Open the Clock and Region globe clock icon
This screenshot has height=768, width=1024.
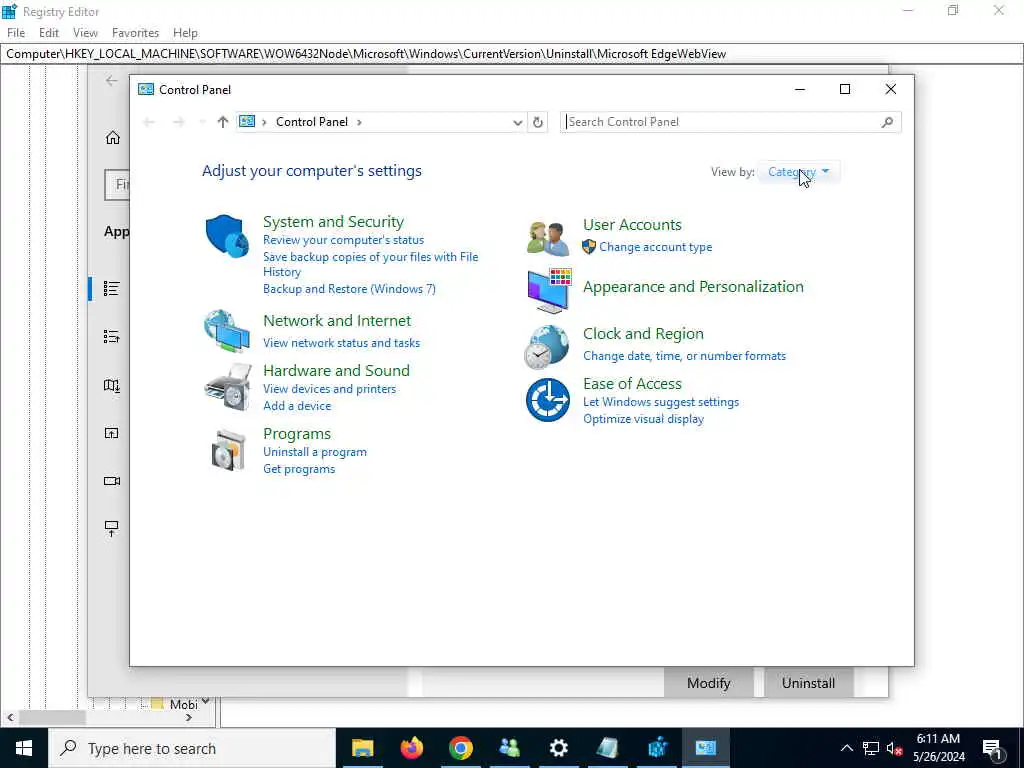pos(547,347)
